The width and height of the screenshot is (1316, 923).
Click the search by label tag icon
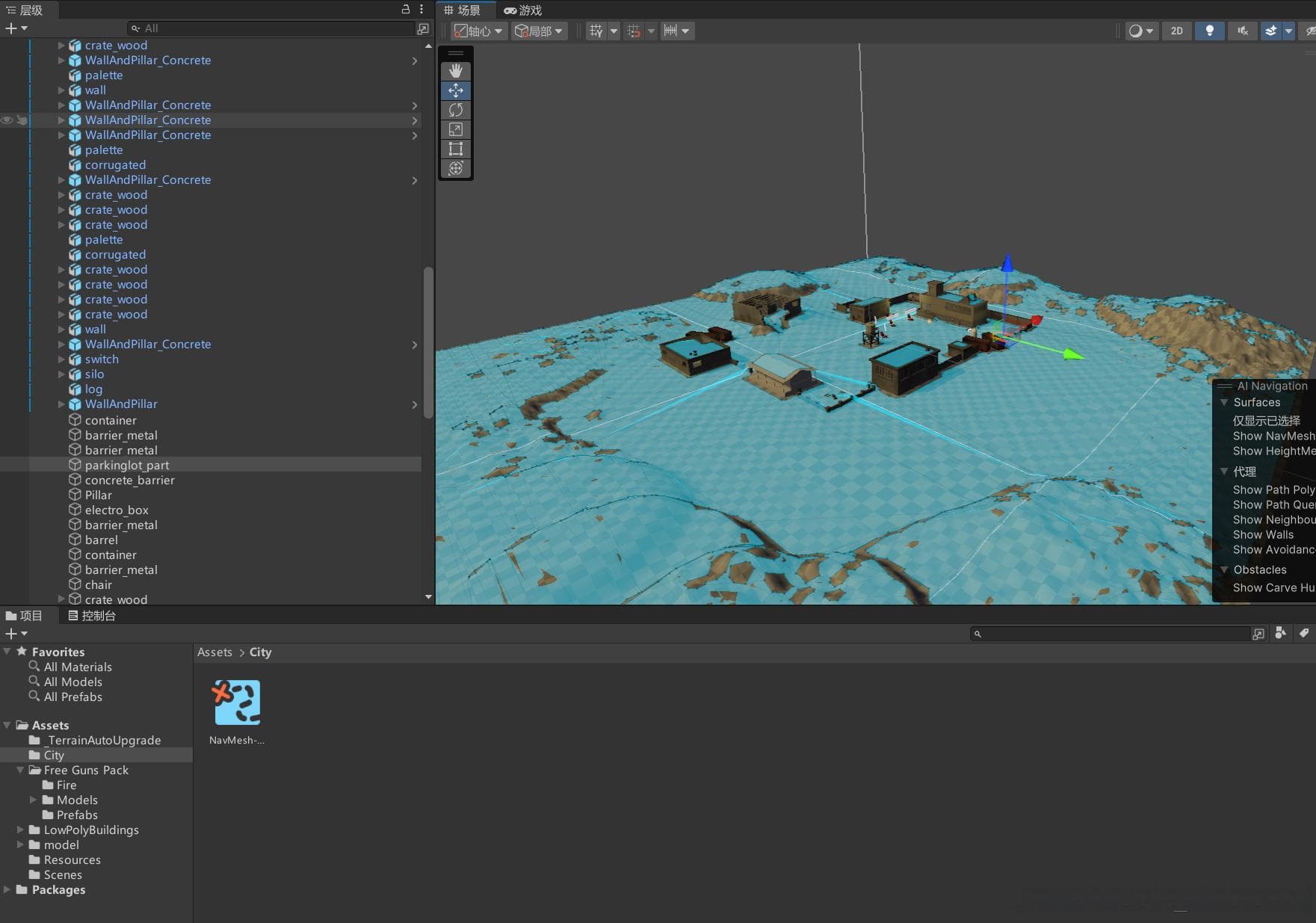pos(1304,633)
